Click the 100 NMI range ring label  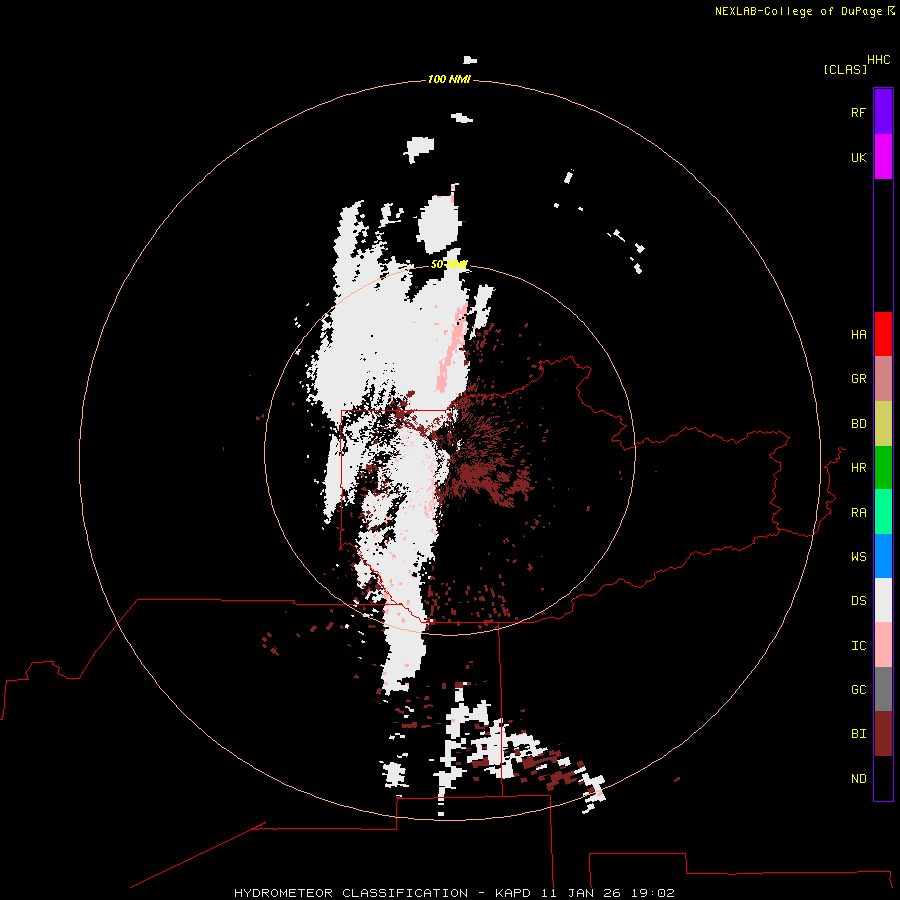[449, 79]
